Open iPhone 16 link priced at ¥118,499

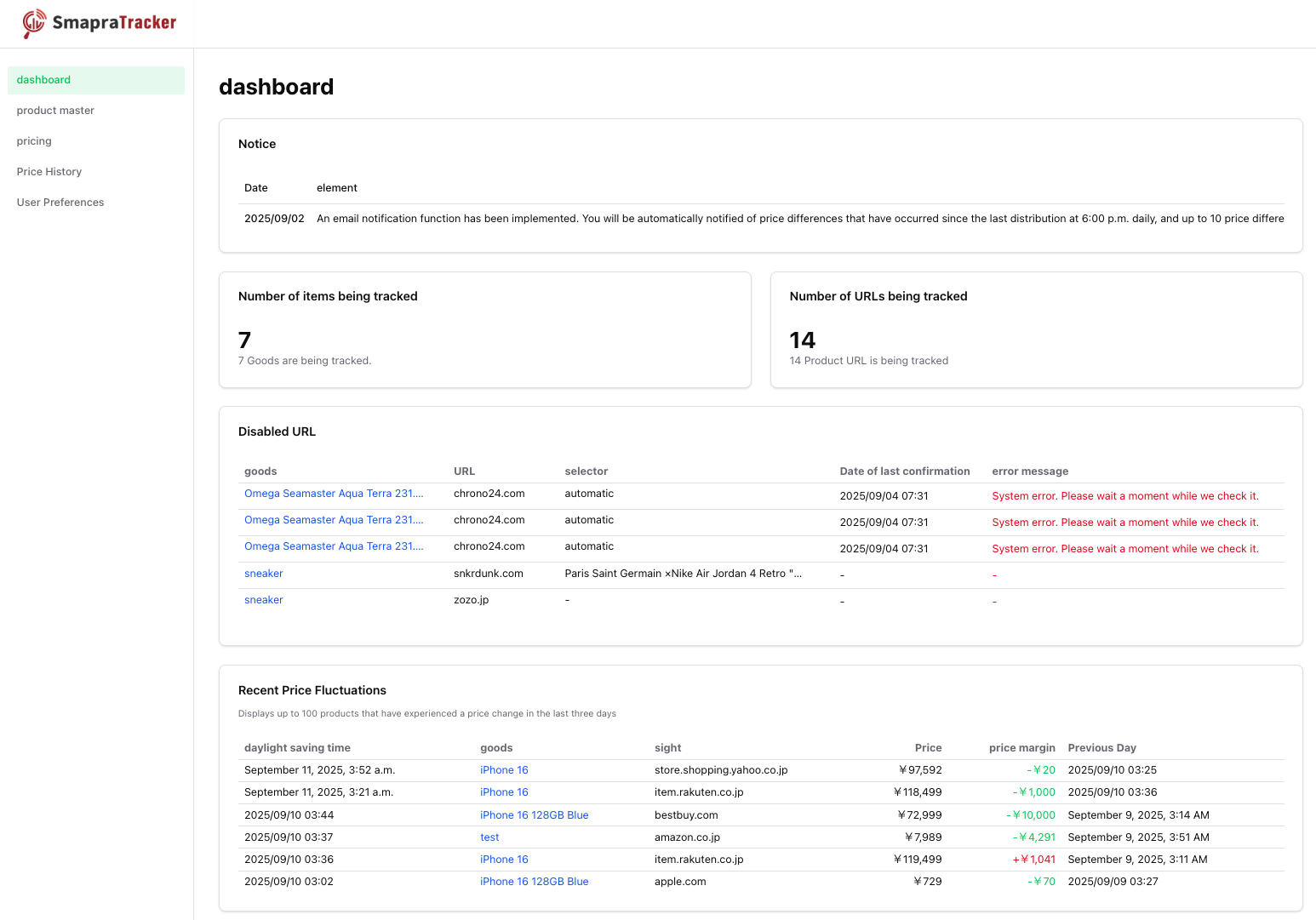pyautogui.click(x=504, y=791)
